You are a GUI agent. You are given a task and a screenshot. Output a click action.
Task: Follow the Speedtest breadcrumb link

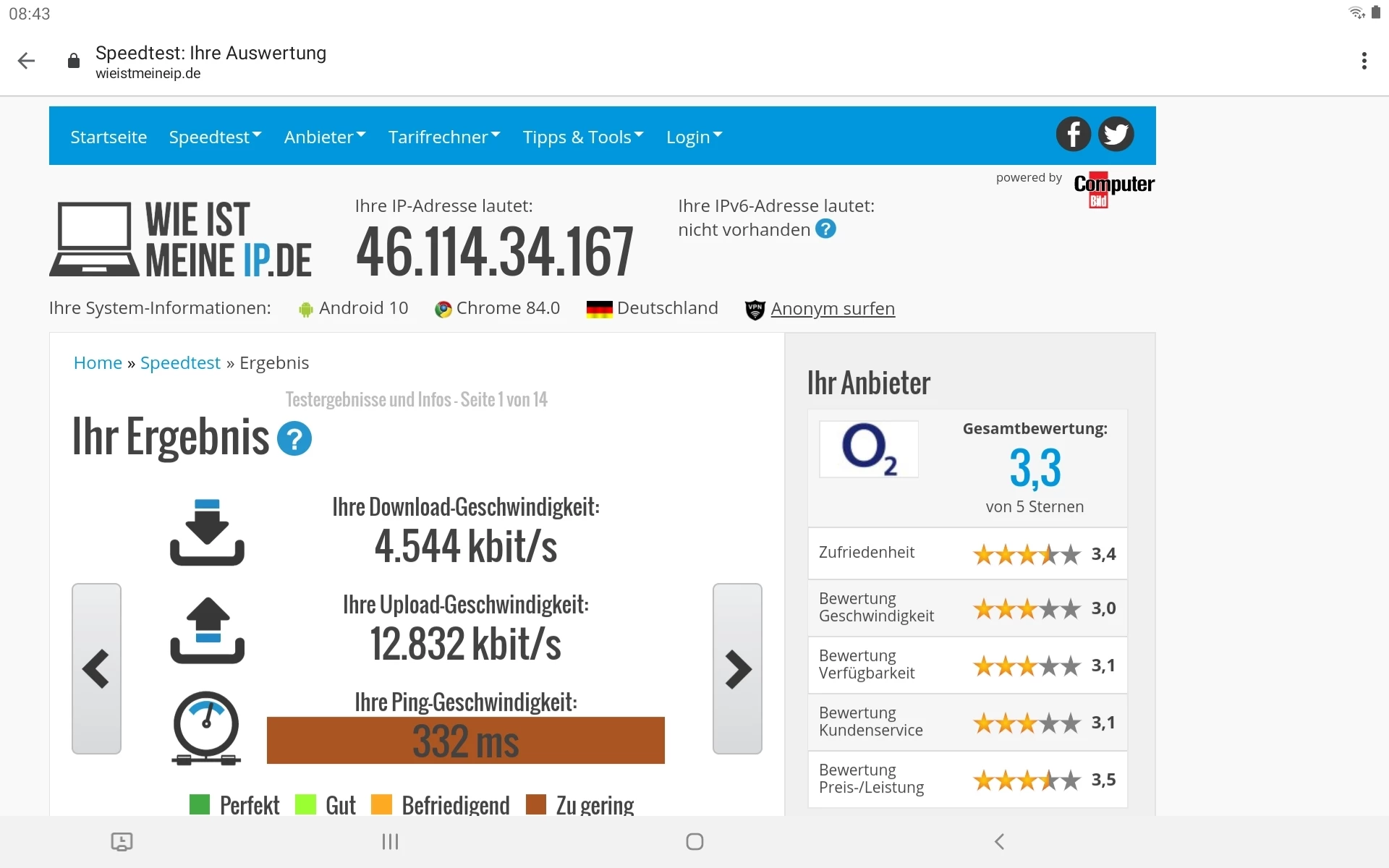point(180,363)
